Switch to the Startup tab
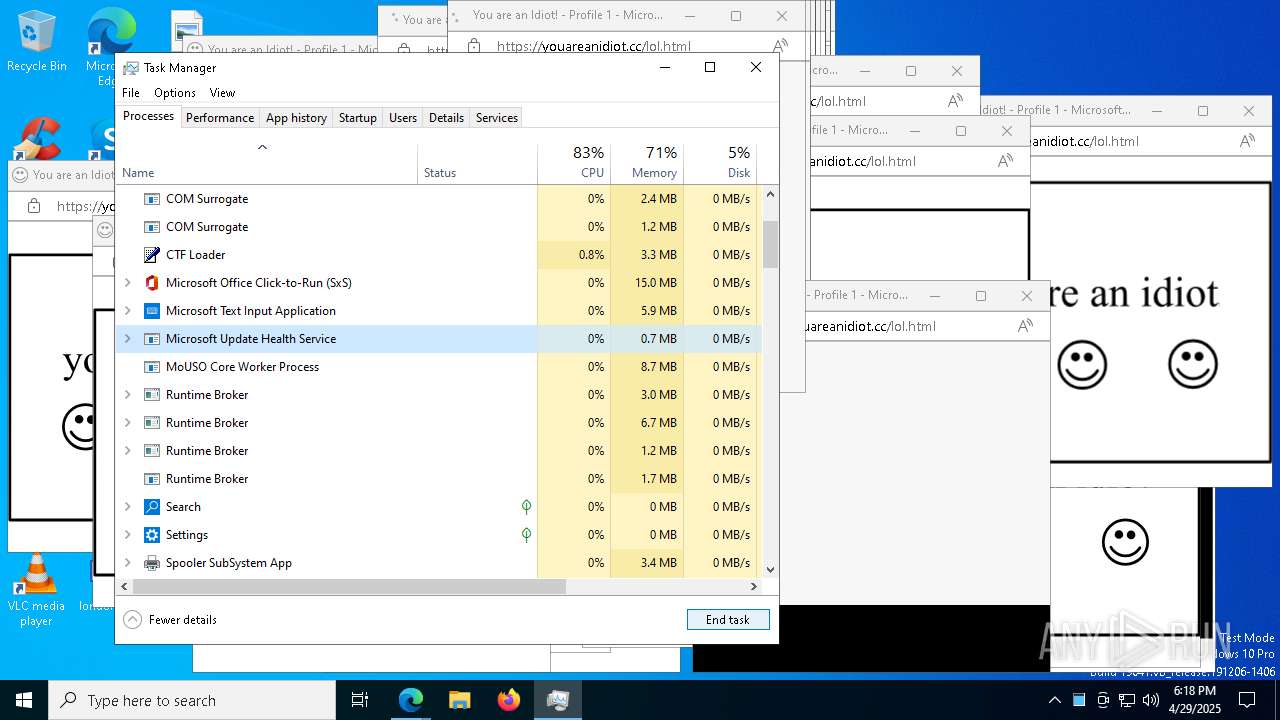The image size is (1280, 720). point(357,118)
